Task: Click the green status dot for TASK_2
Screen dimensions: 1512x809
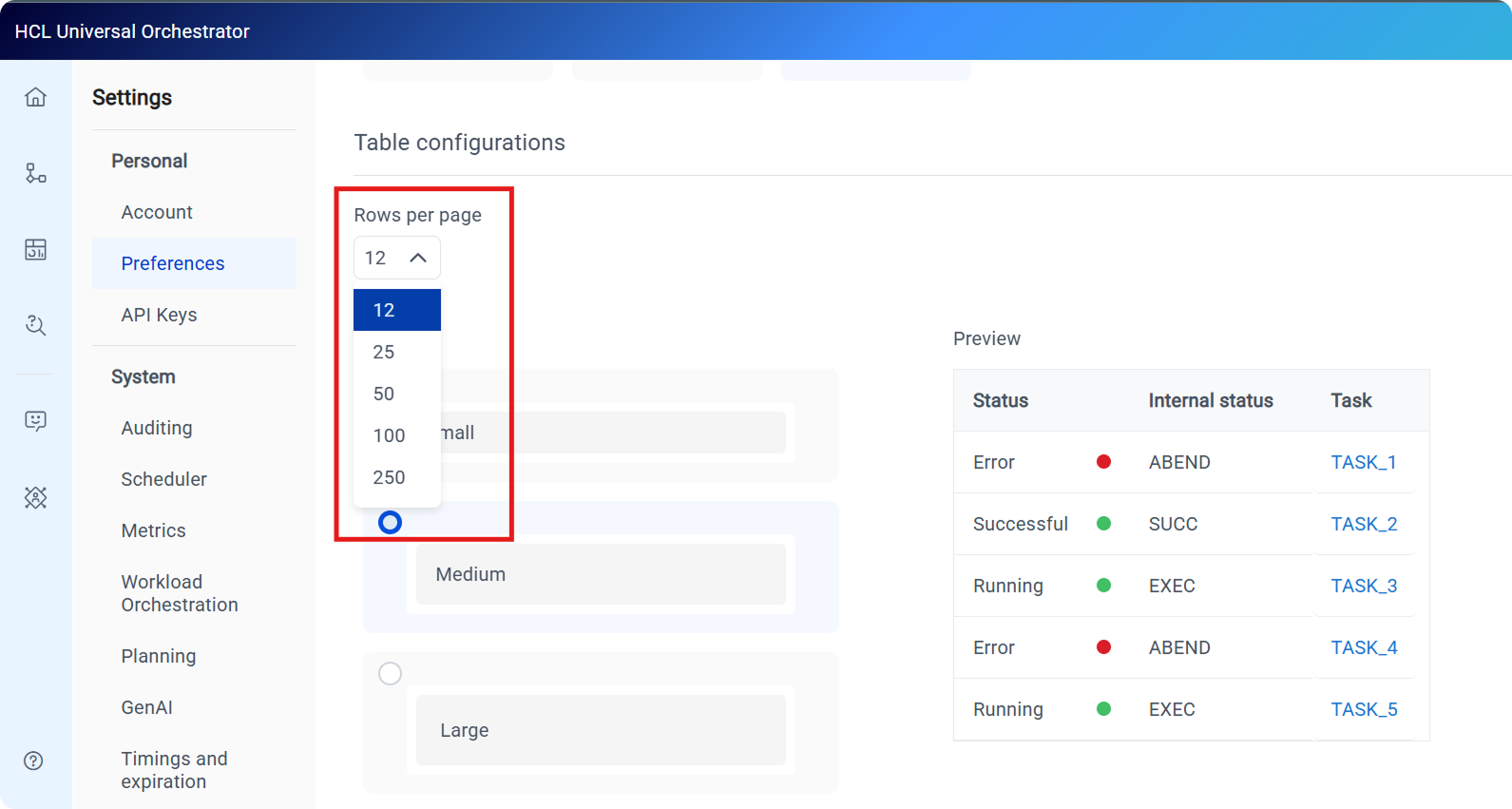Action: point(1103,524)
